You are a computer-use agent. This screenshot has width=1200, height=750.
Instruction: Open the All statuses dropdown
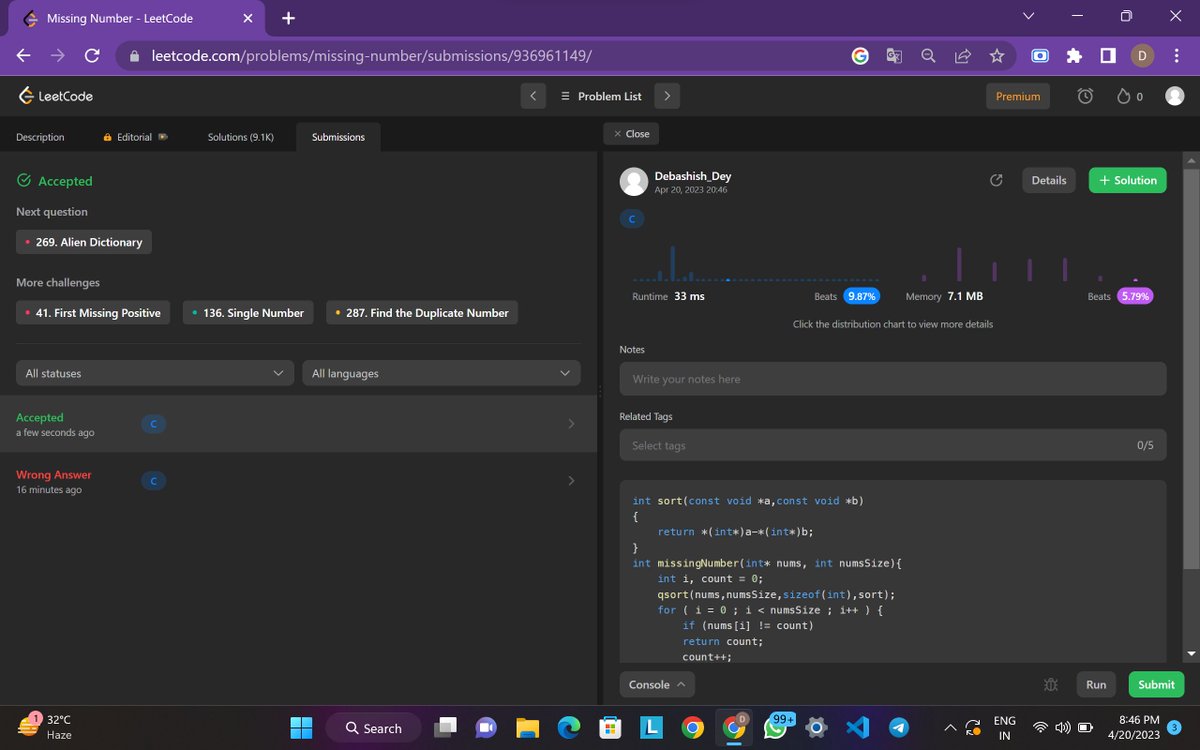(x=155, y=373)
